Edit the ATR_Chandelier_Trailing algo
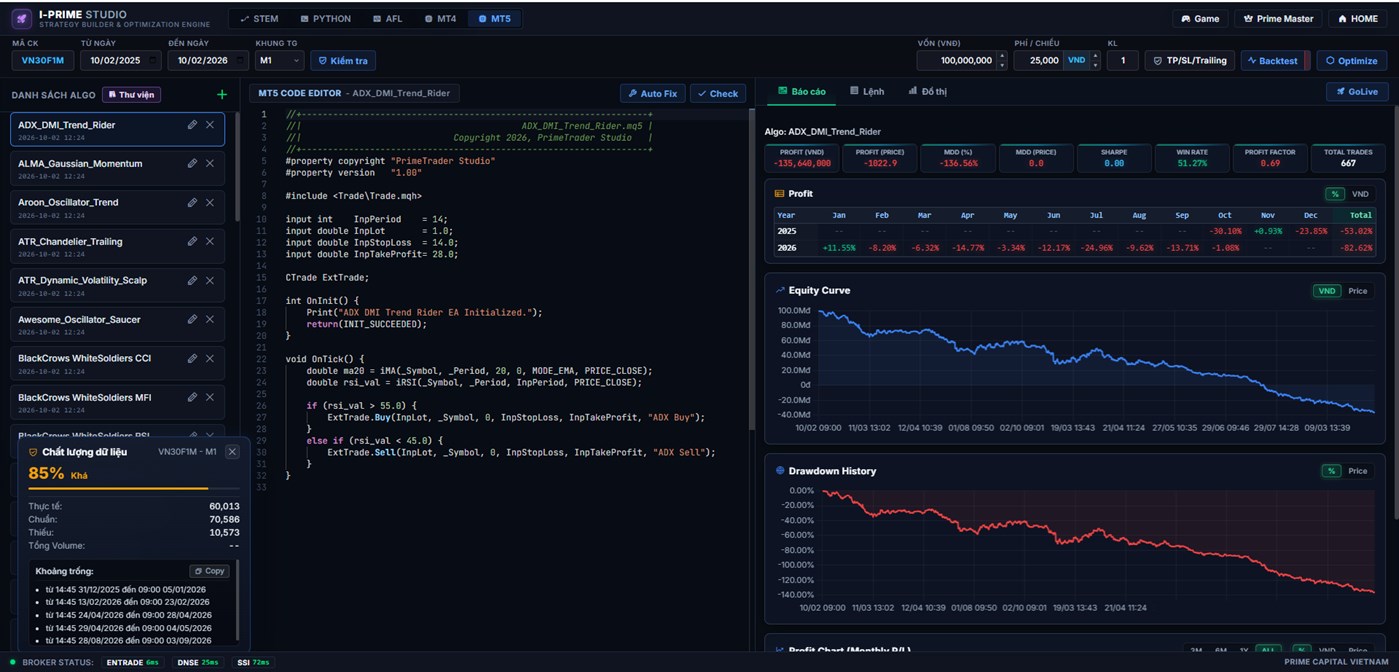The image size is (1399, 672). coord(192,242)
